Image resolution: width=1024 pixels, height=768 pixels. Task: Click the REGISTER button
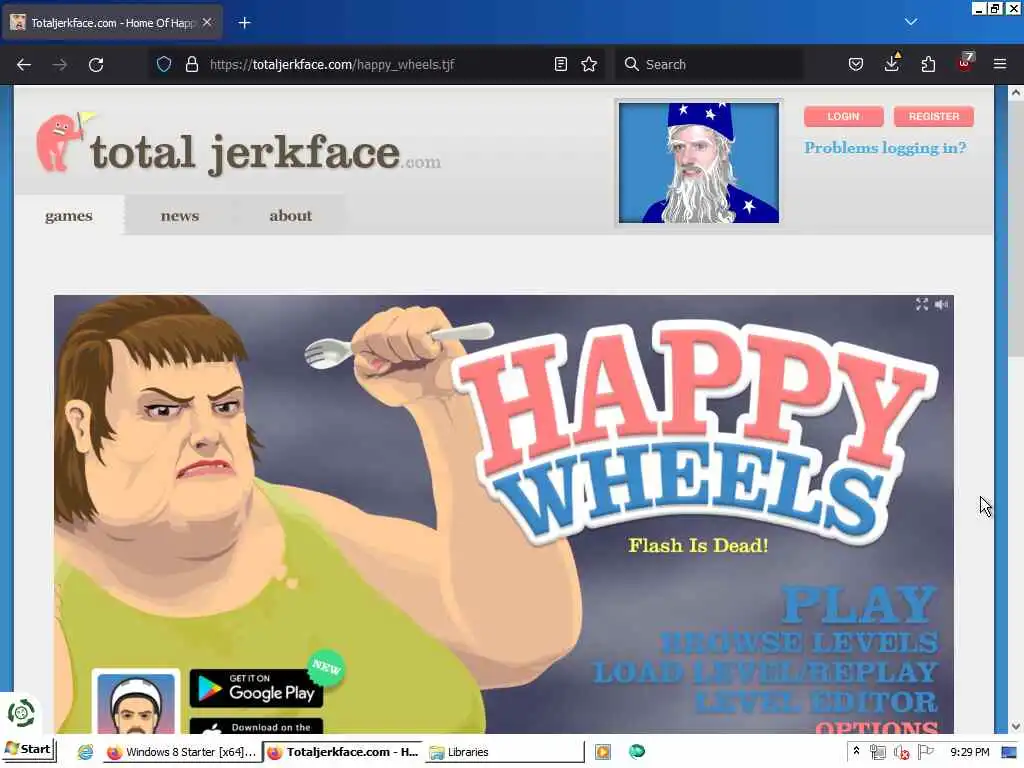tap(934, 116)
